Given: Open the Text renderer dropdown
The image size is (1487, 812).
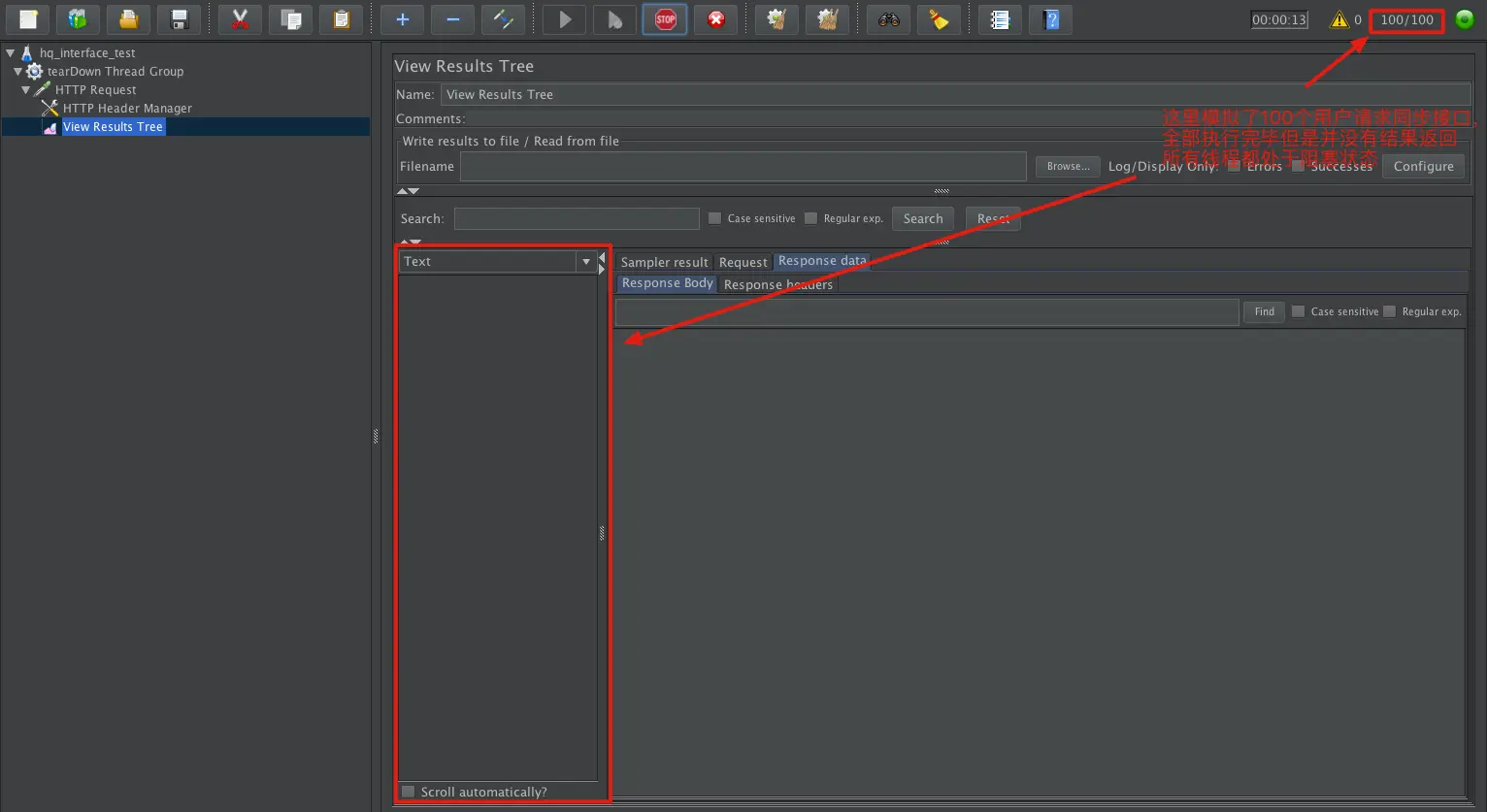Looking at the screenshot, I should point(586,262).
